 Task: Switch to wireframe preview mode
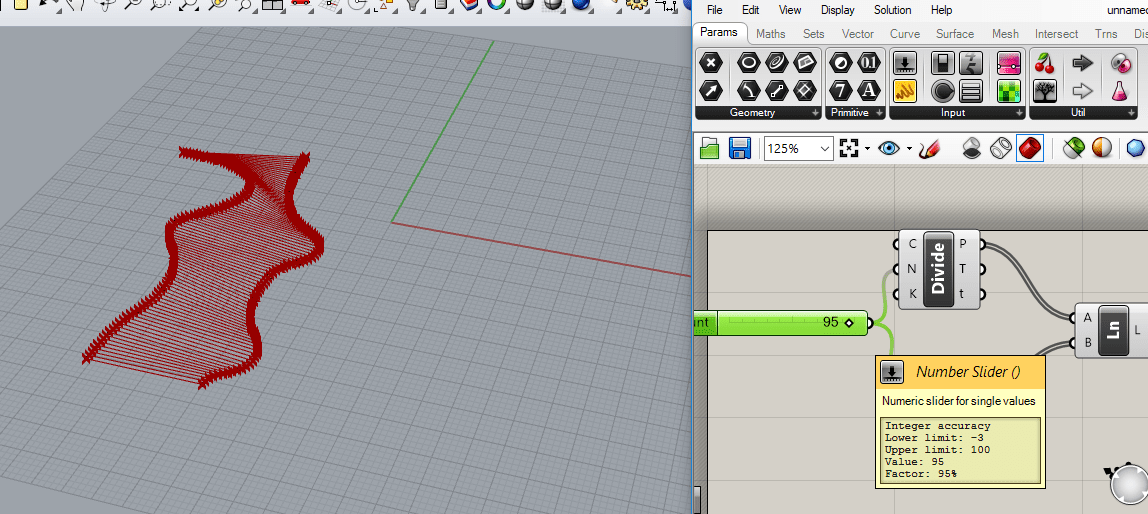(1000, 148)
